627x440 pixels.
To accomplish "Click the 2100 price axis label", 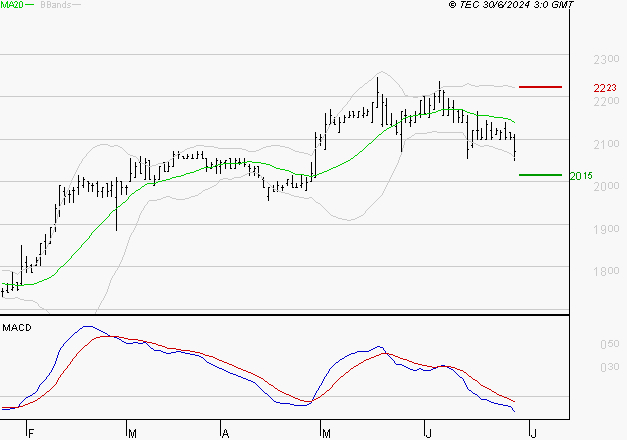I will click(x=606, y=144).
